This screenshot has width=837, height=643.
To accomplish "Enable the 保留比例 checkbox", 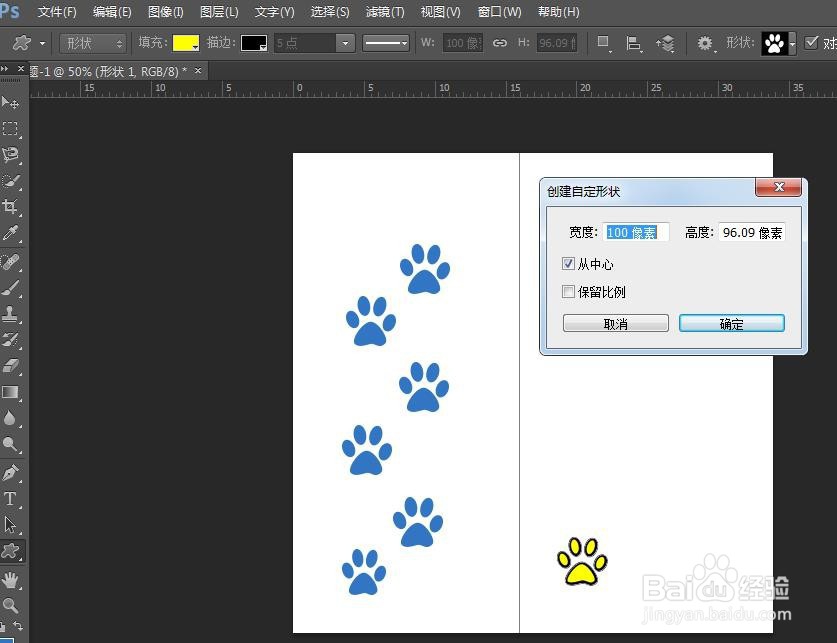I will (569, 292).
